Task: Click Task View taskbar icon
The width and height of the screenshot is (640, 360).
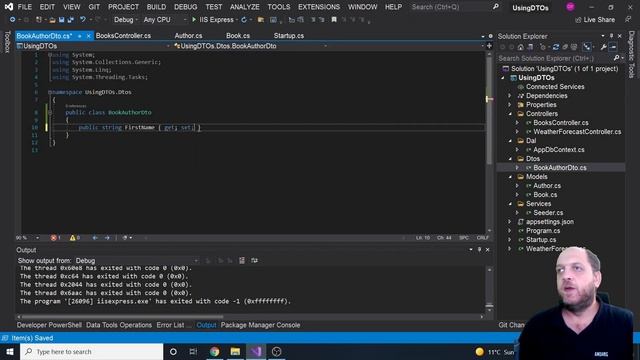Action: tap(193, 352)
